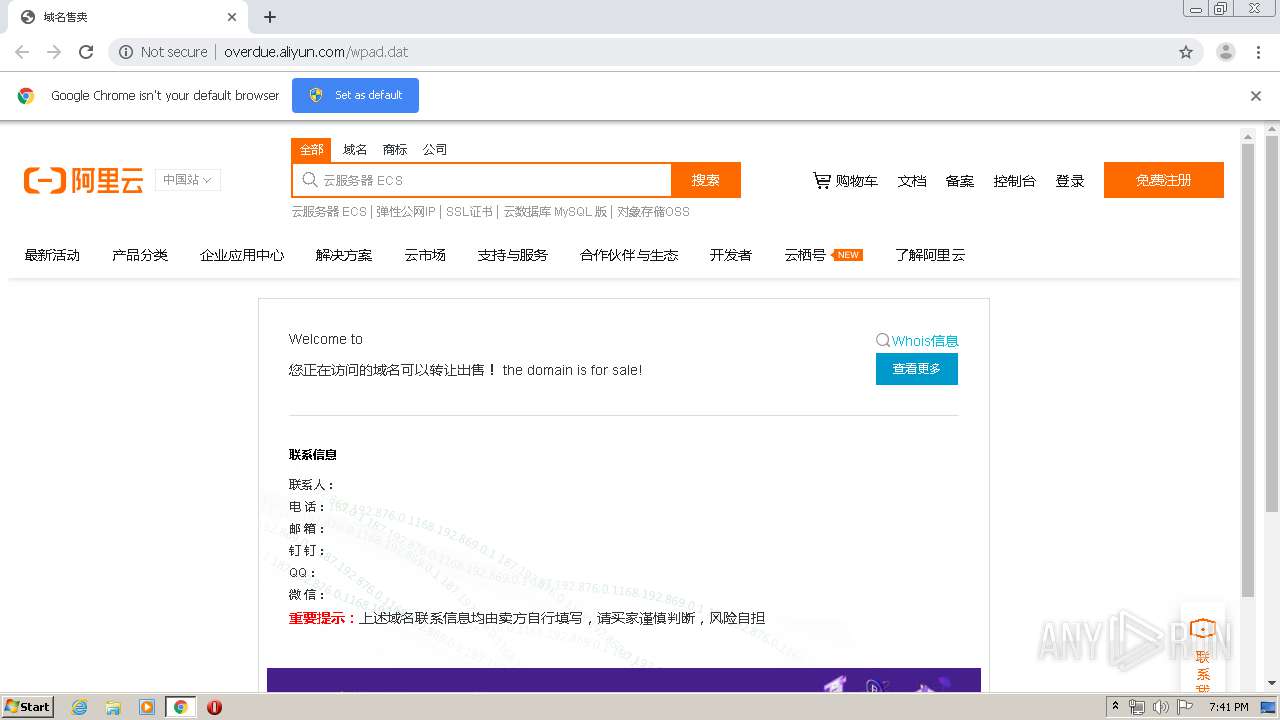The width and height of the screenshot is (1280, 720).
Task: Reload the page
Action: (x=86, y=52)
